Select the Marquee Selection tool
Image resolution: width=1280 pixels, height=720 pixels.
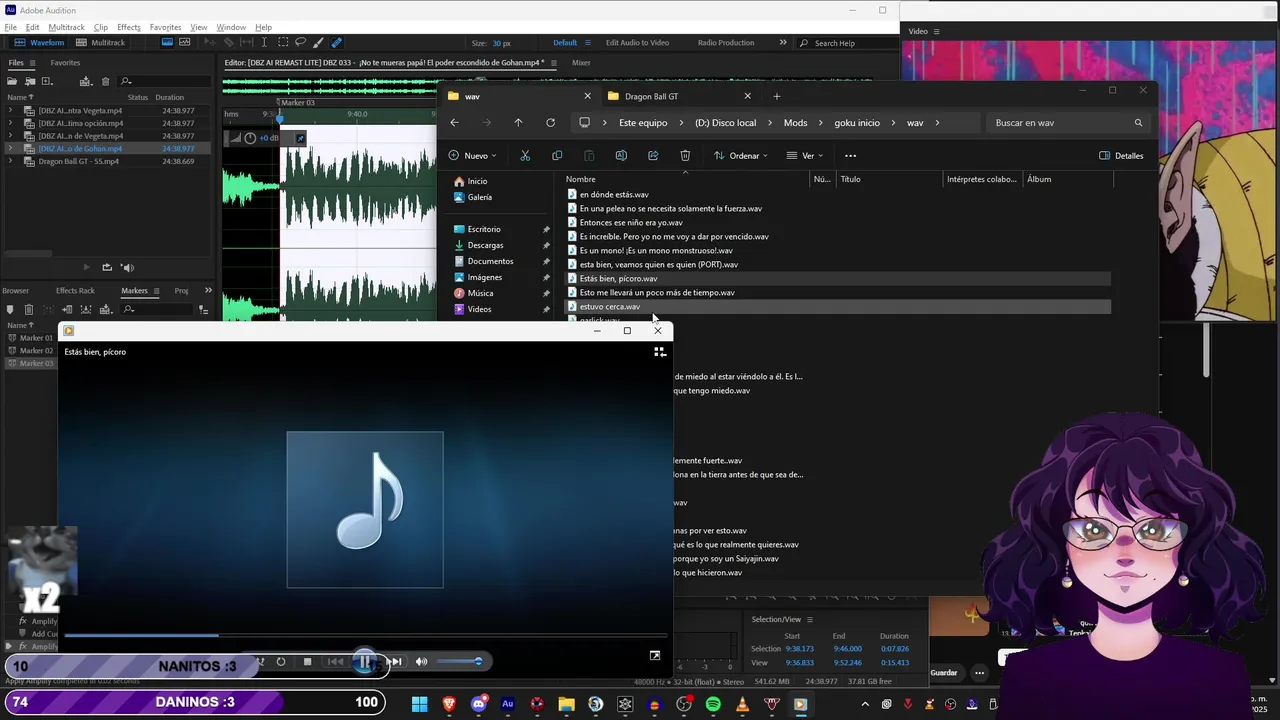click(283, 43)
